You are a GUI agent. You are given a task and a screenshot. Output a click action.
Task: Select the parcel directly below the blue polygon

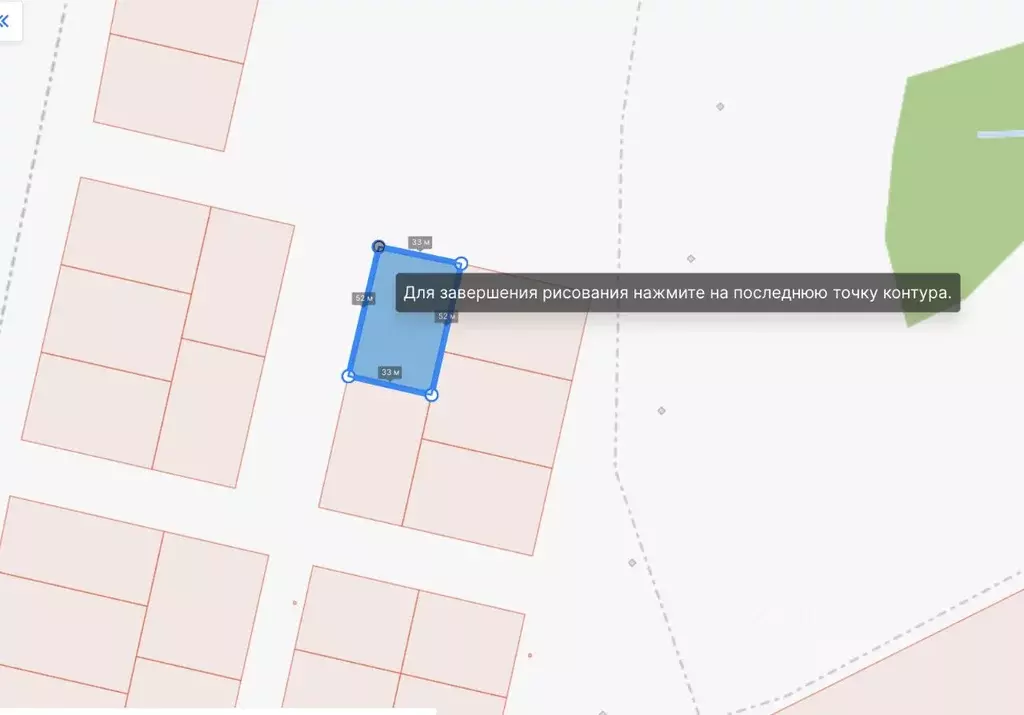coord(373,450)
